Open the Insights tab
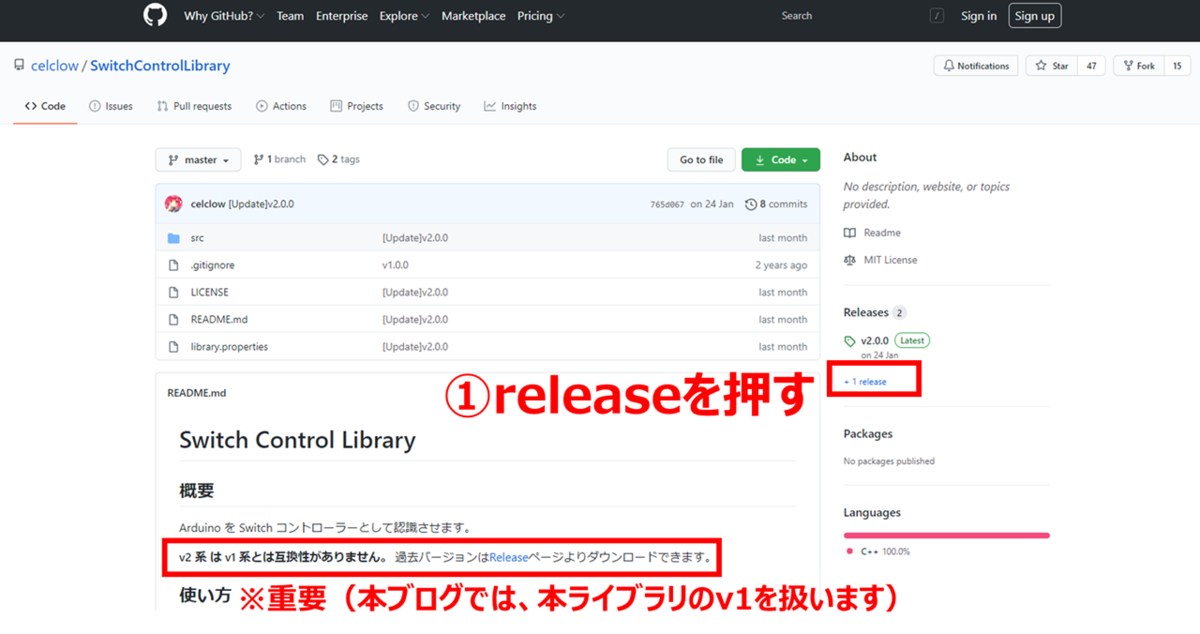 [x=510, y=106]
